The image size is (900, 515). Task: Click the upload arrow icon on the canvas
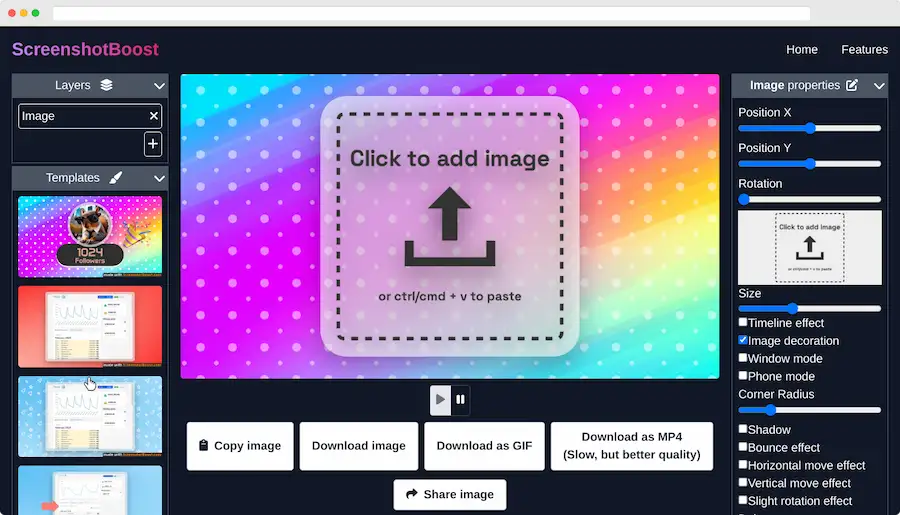point(449,227)
